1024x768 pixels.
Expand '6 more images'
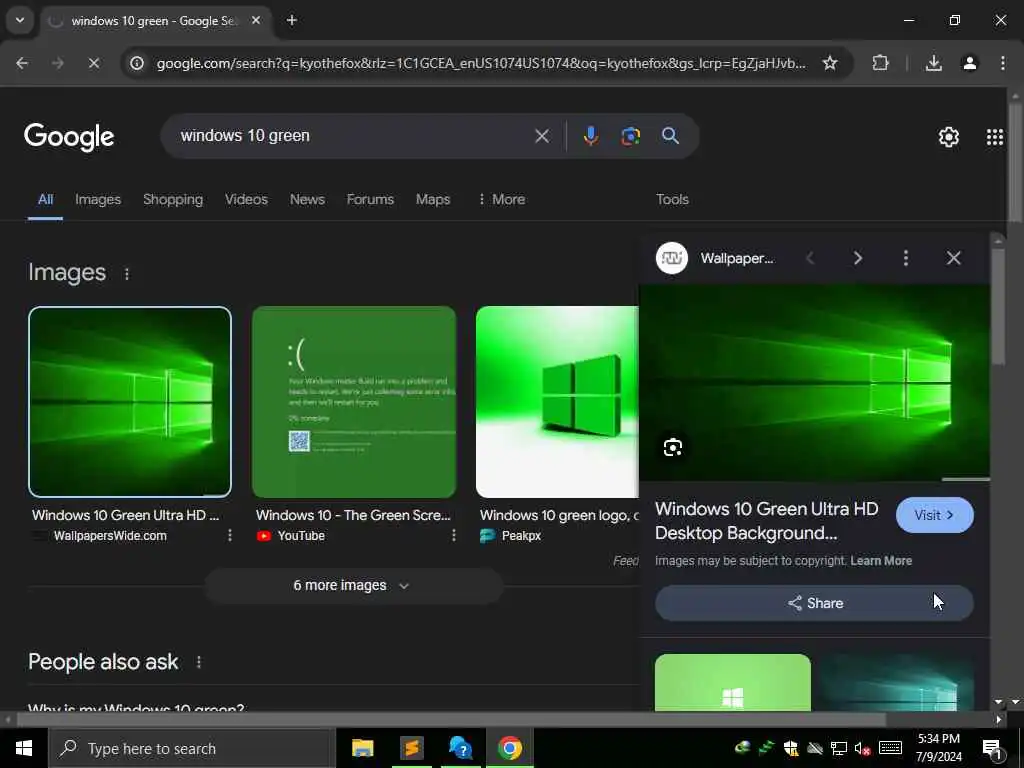tap(353, 585)
